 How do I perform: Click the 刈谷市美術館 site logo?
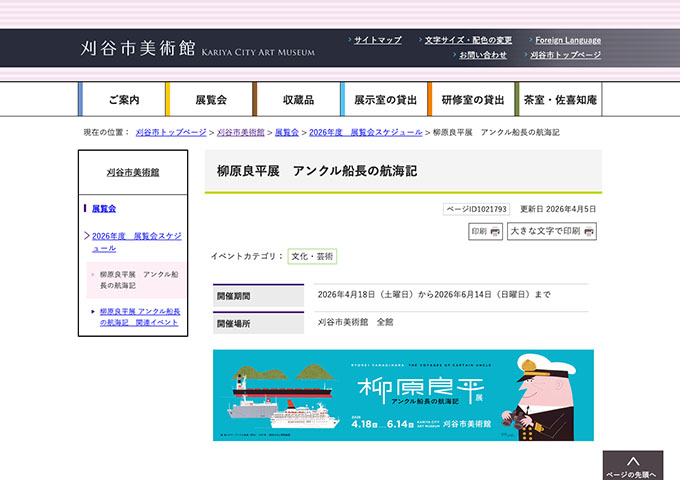[198, 48]
